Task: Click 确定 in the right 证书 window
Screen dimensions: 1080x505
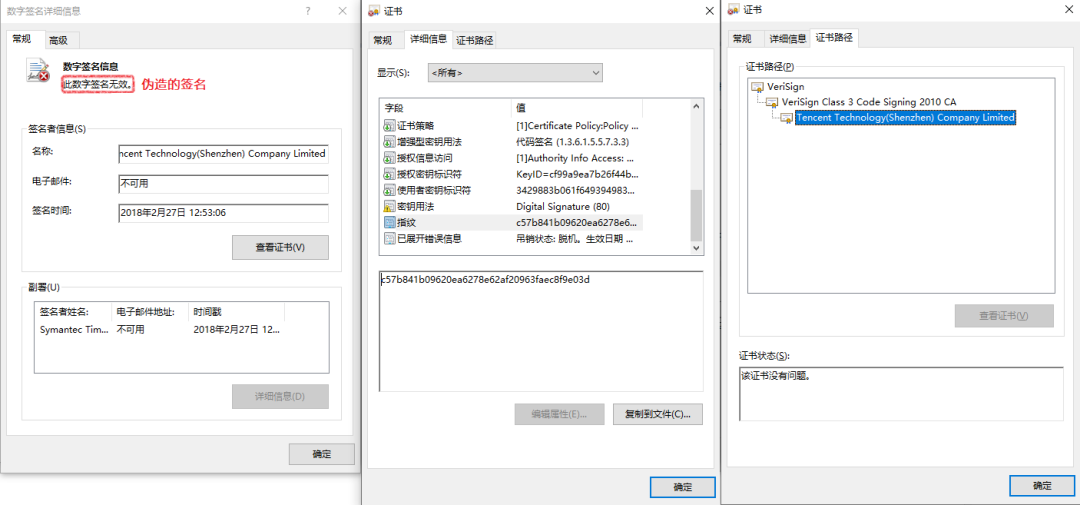Action: tap(1042, 485)
